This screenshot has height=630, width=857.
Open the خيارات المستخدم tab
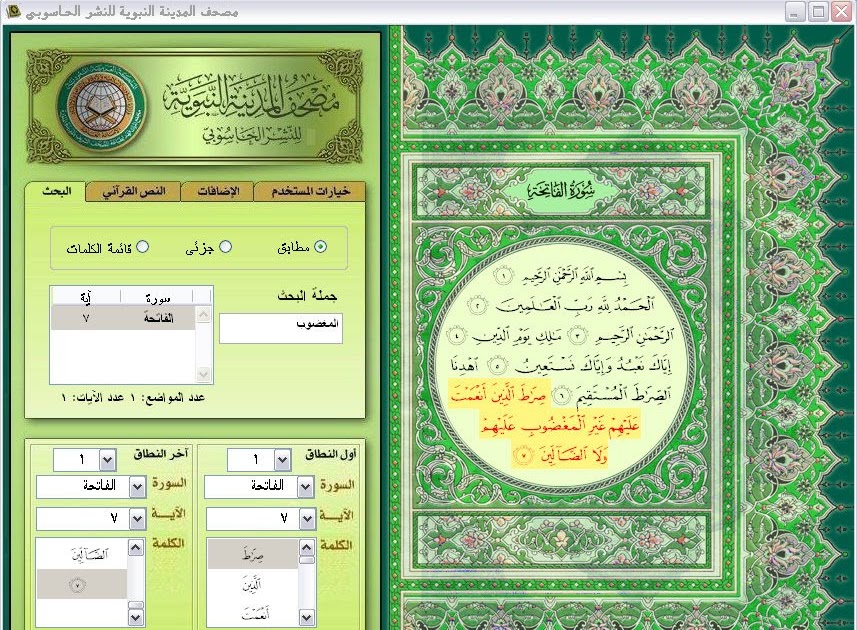coord(310,191)
